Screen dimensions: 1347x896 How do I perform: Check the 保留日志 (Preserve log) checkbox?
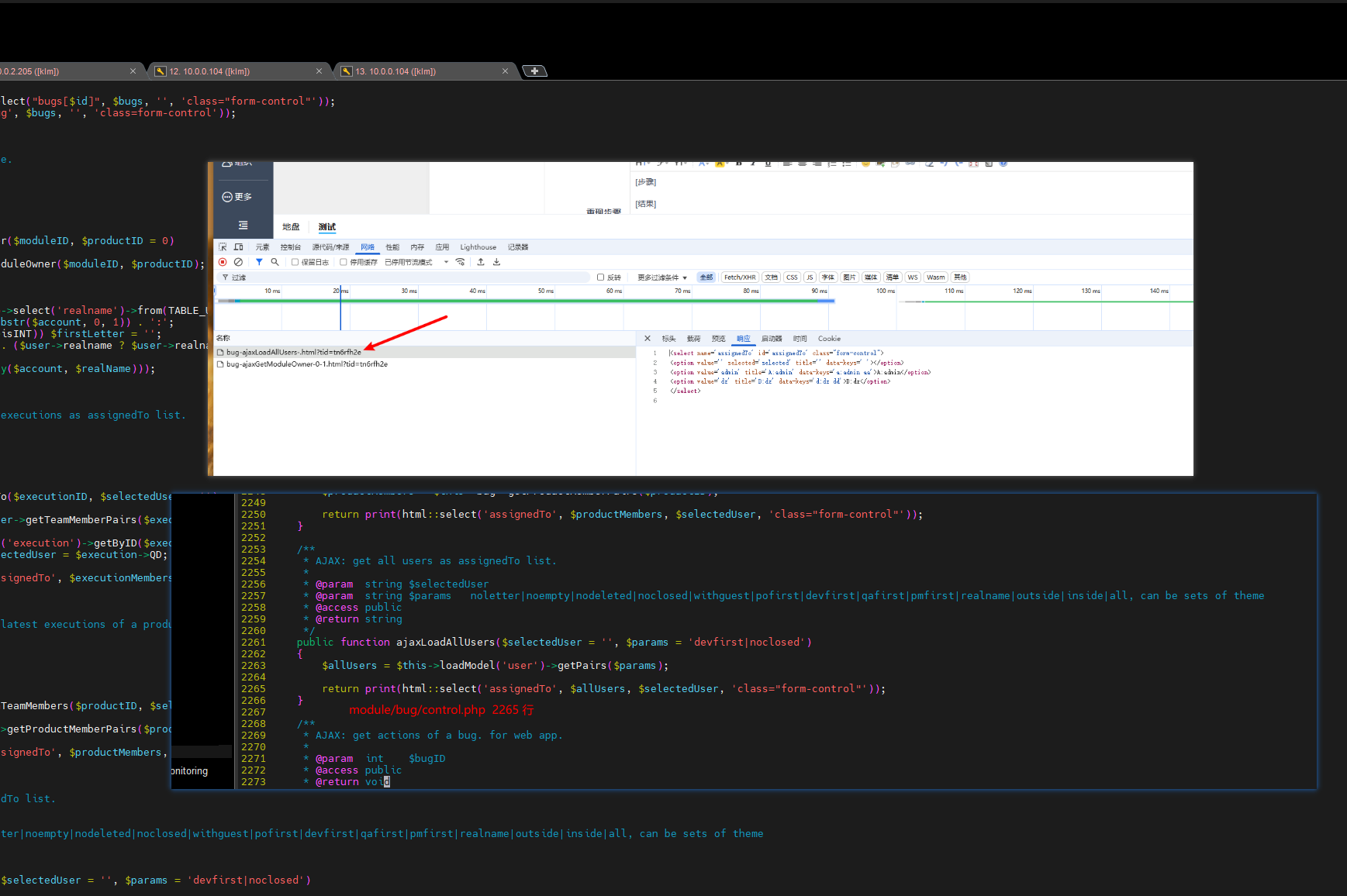coord(295,262)
